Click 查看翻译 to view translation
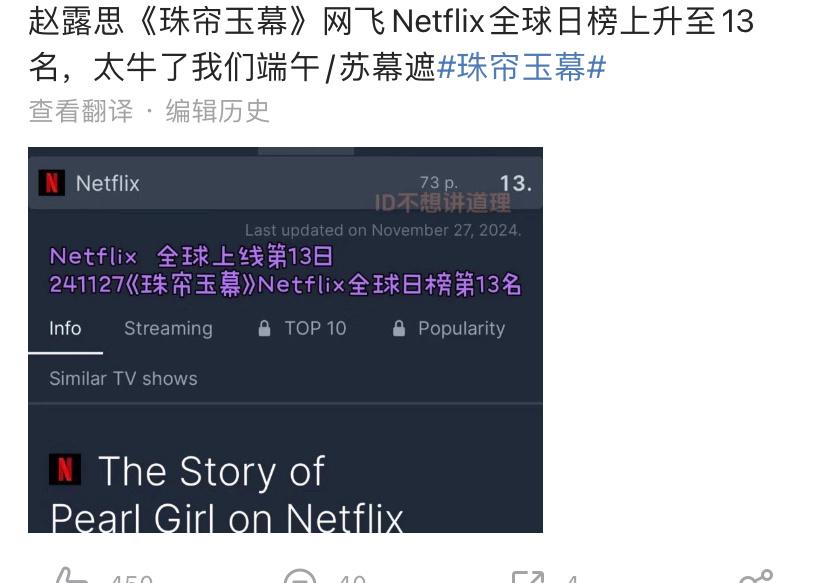The height and width of the screenshot is (583, 828). pyautogui.click(x=81, y=111)
